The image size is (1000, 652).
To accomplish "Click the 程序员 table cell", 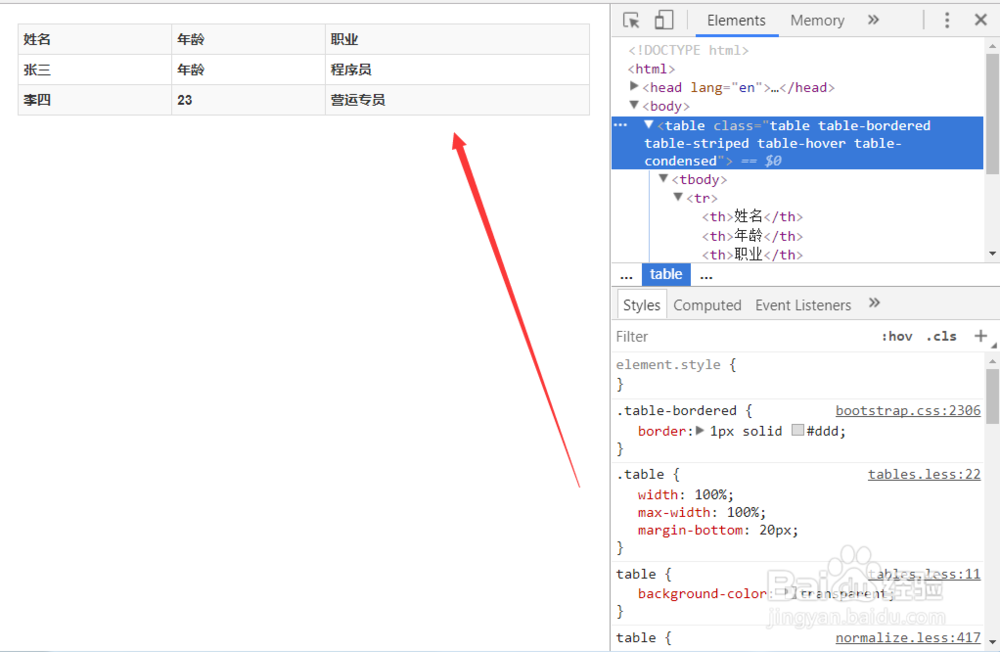I will click(457, 70).
